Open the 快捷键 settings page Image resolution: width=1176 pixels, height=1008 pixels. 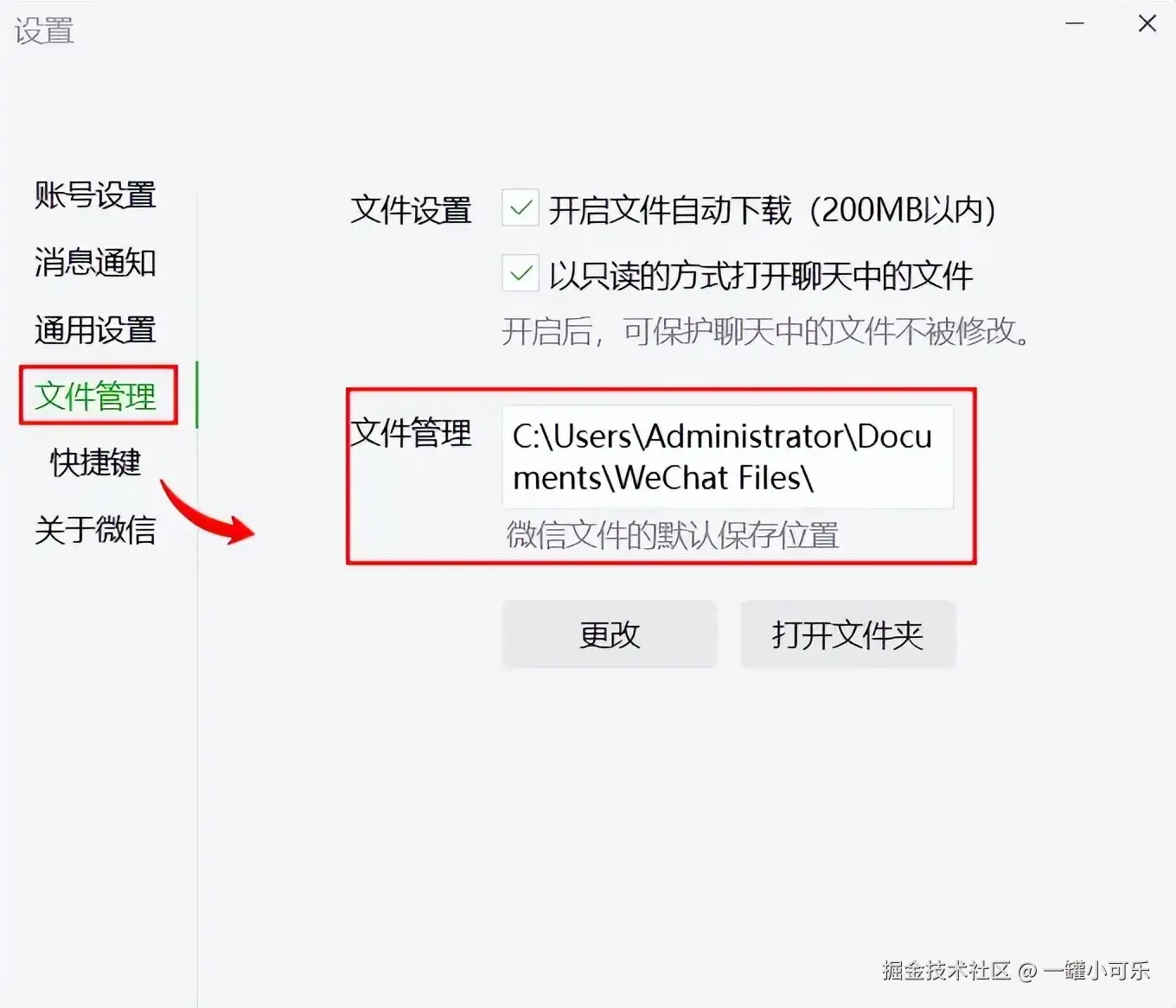pos(95,463)
